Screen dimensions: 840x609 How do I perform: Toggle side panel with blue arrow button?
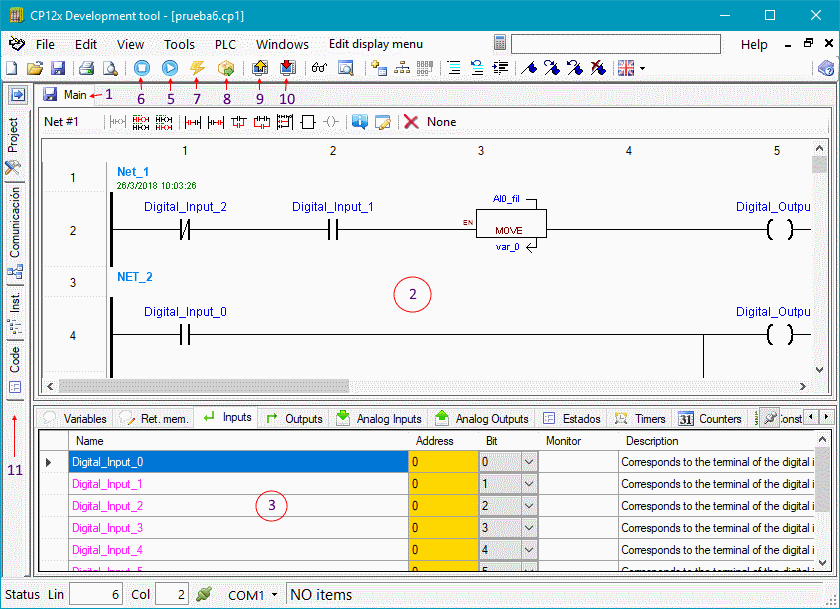coord(16,95)
